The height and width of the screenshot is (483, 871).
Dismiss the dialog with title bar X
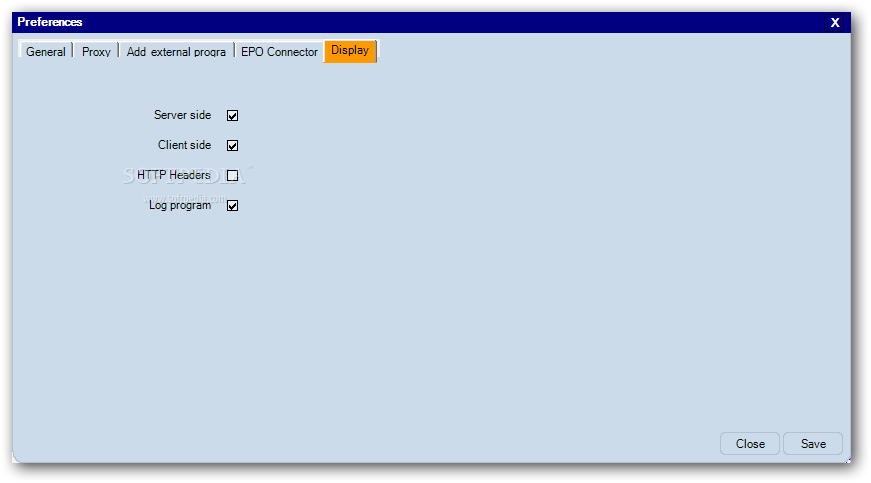click(835, 23)
